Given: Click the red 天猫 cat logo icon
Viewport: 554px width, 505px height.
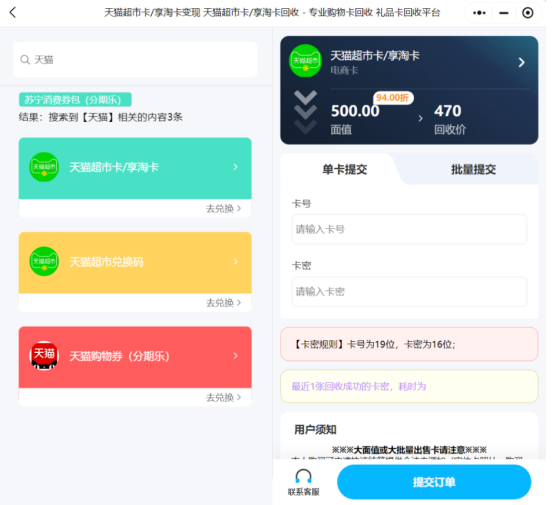Looking at the screenshot, I should 44,356.
